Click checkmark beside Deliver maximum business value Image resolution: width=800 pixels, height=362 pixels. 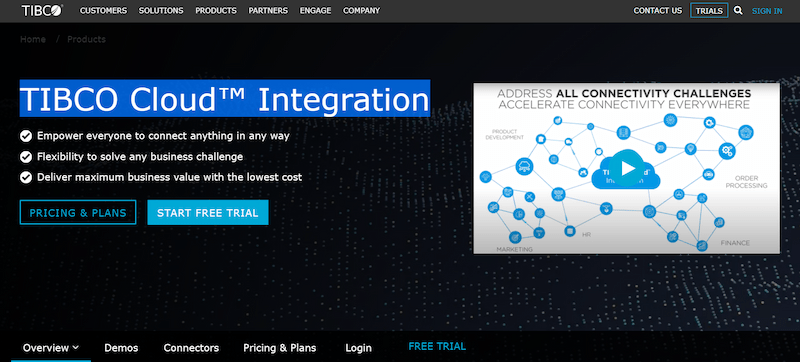click(x=26, y=177)
